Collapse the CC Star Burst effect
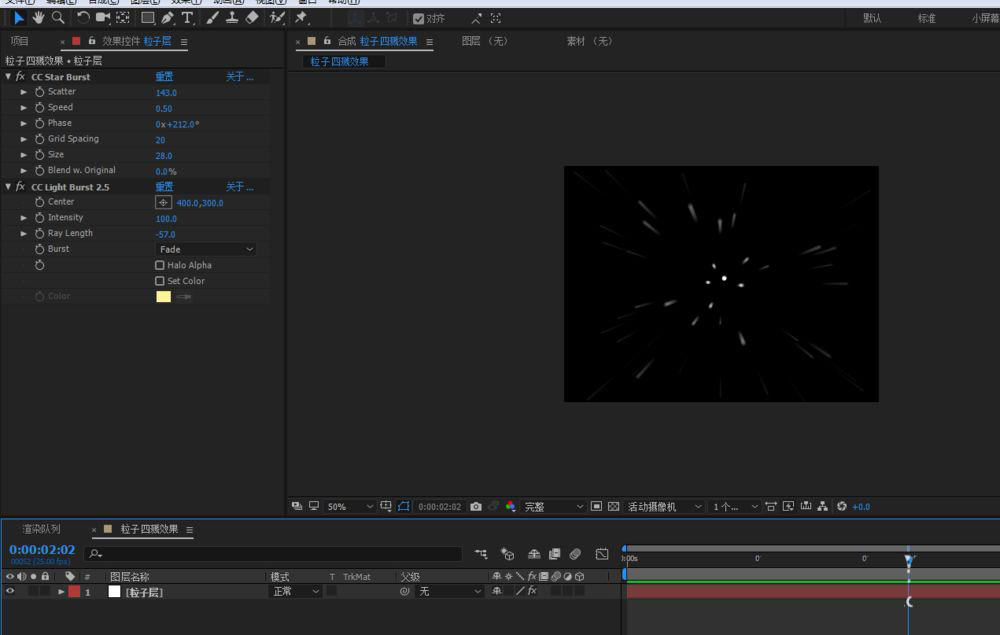 click(9, 77)
